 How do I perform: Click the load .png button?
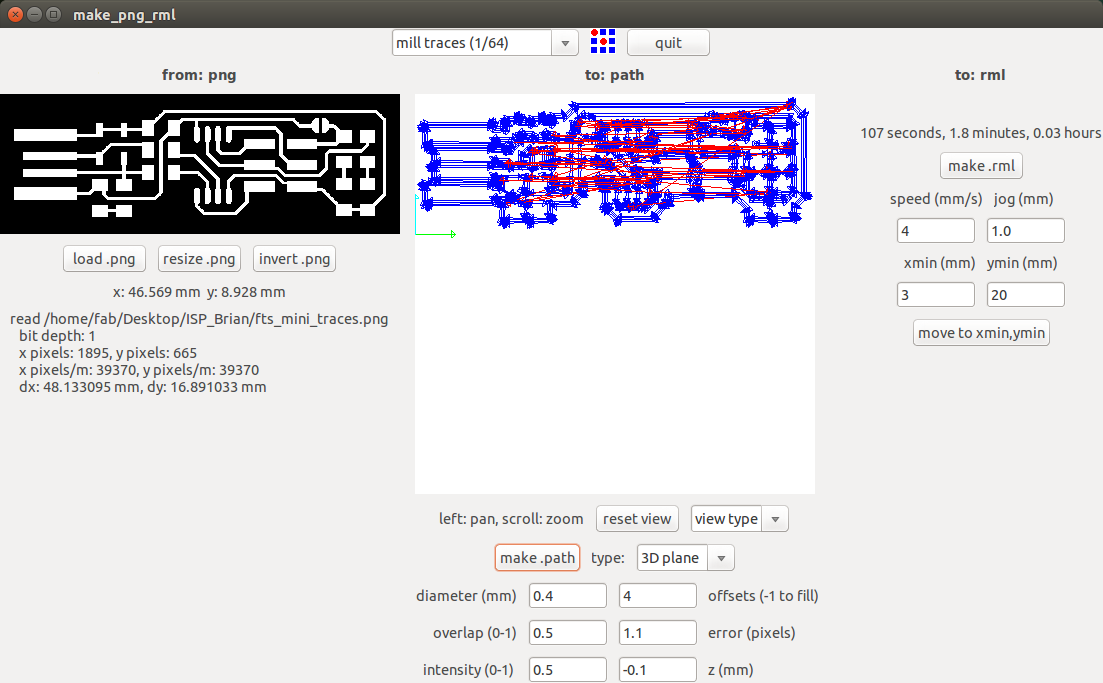[104, 259]
